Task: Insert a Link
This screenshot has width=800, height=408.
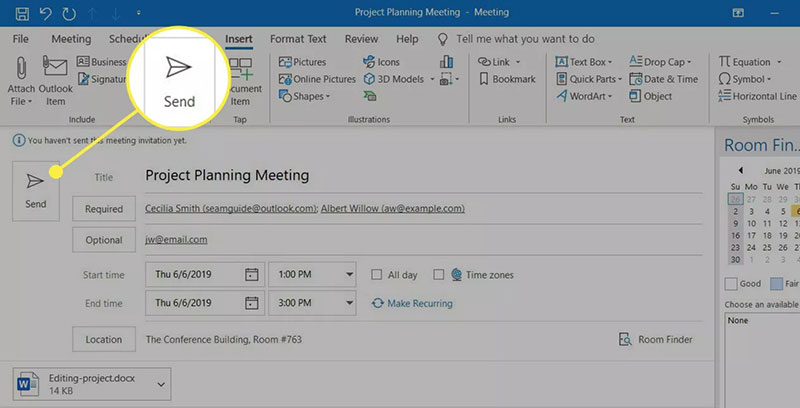Action: (x=499, y=62)
